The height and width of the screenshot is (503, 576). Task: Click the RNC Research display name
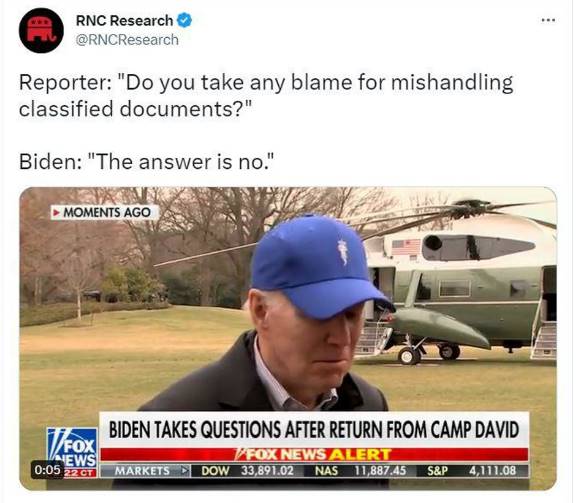tap(125, 21)
